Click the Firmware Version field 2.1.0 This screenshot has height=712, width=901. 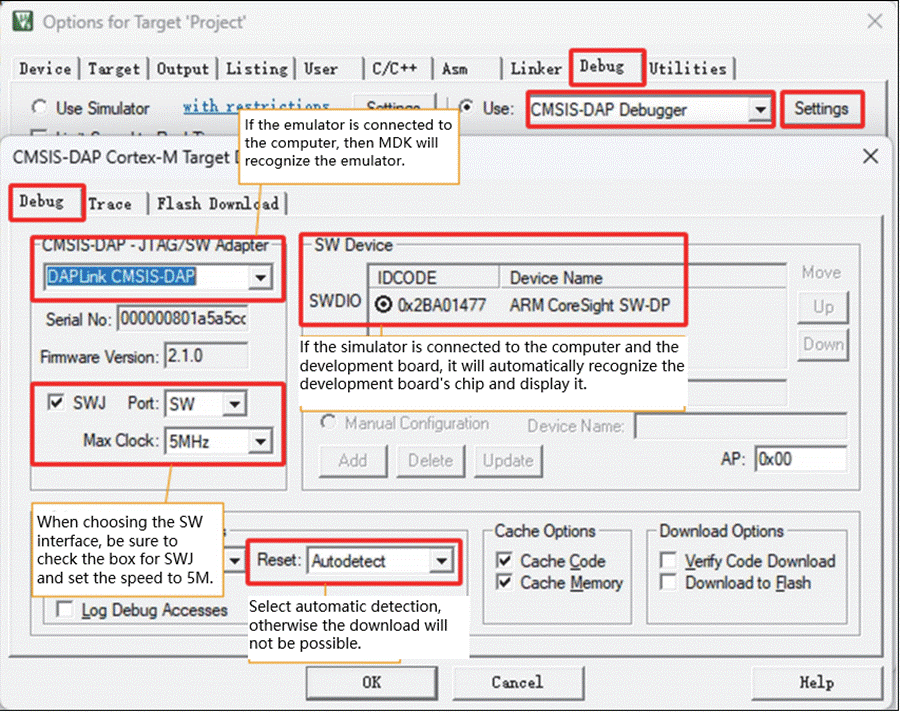(206, 356)
